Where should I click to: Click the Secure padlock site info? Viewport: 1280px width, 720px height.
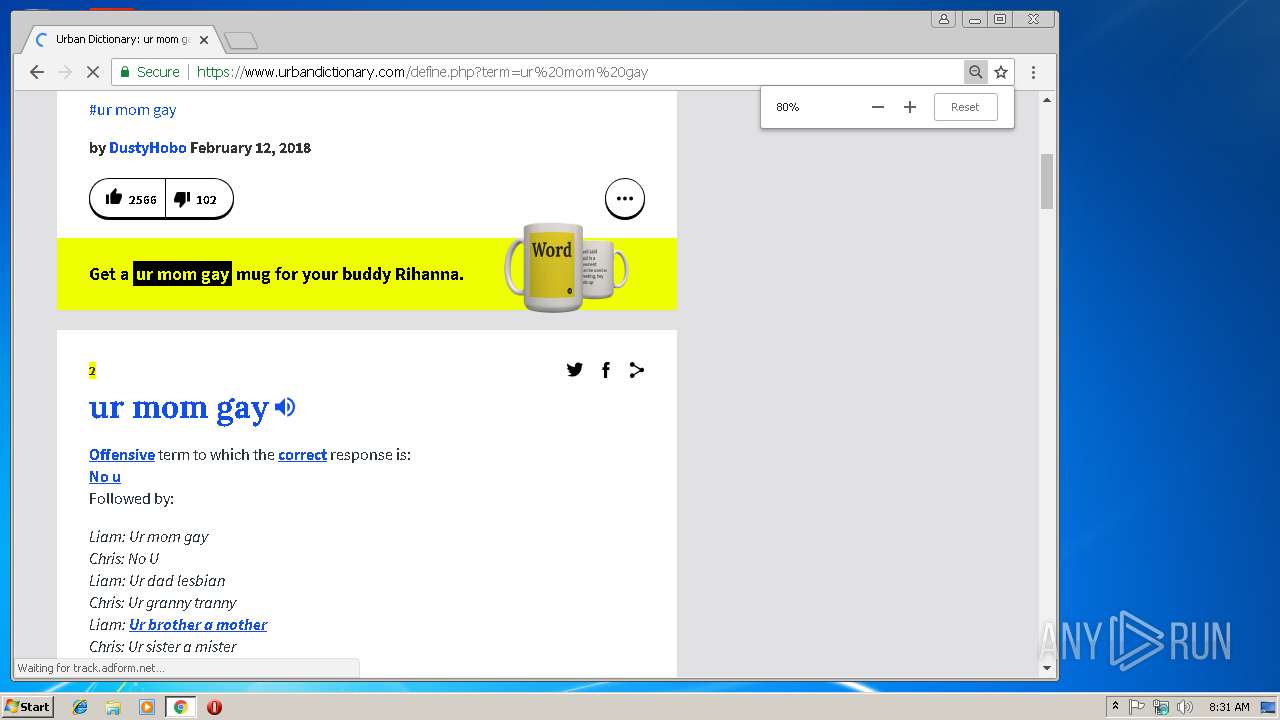tap(149, 72)
